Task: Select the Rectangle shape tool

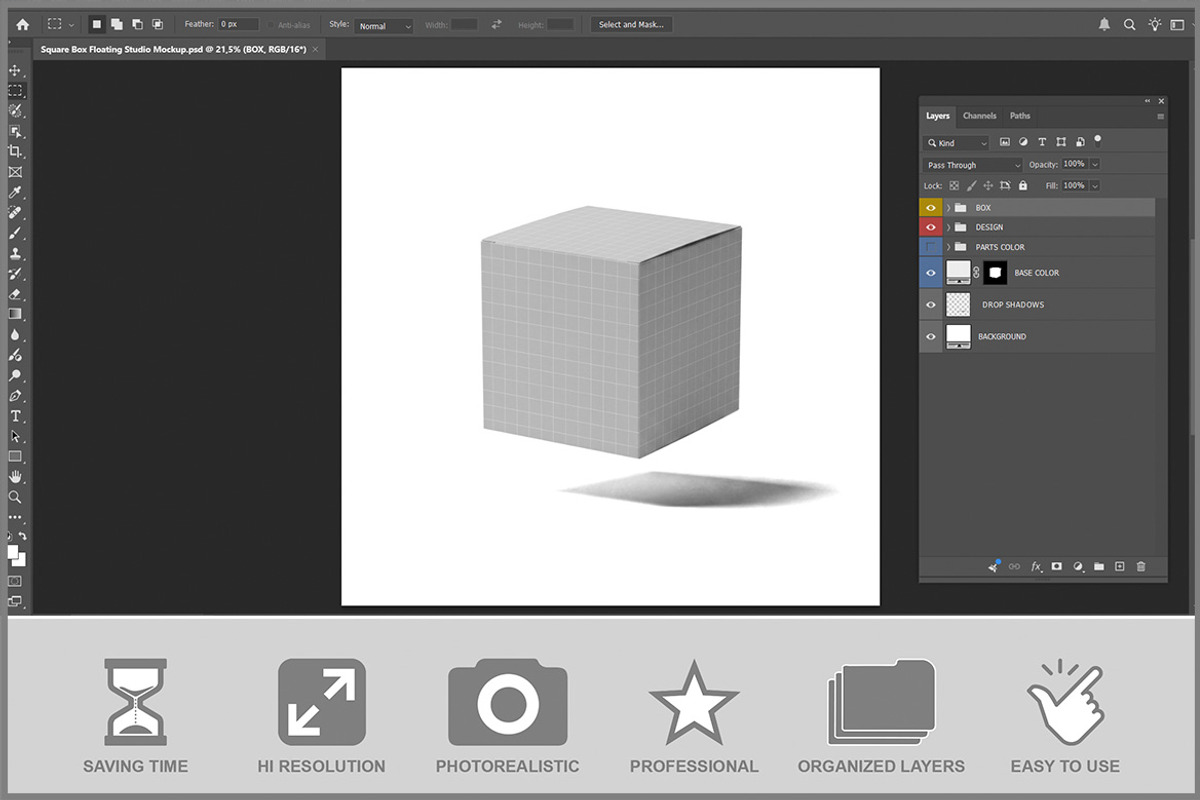Action: [15, 457]
